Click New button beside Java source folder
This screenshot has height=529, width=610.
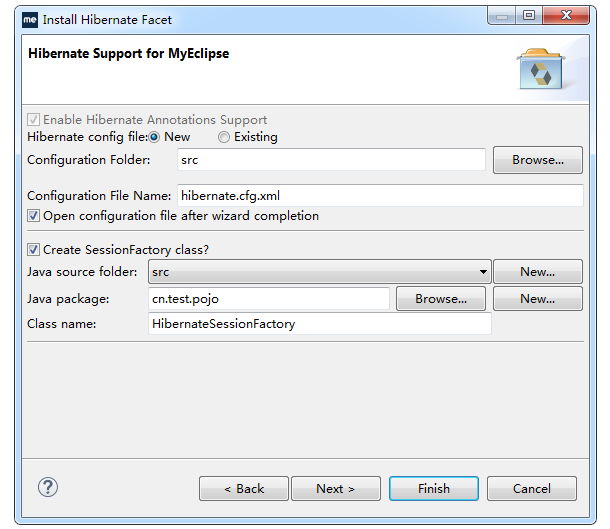pos(538,272)
